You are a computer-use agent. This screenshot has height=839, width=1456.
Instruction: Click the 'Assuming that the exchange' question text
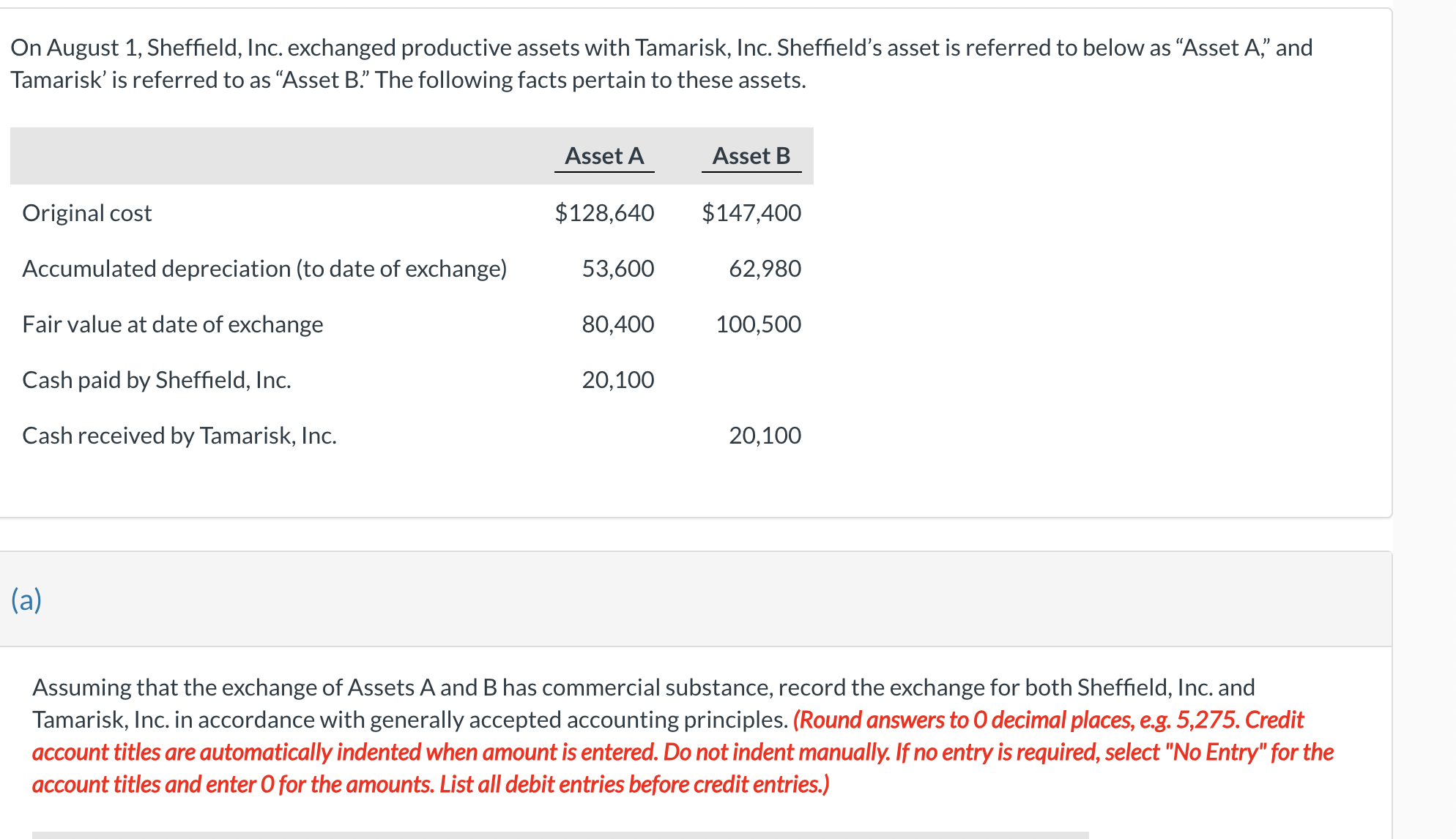pos(643,688)
